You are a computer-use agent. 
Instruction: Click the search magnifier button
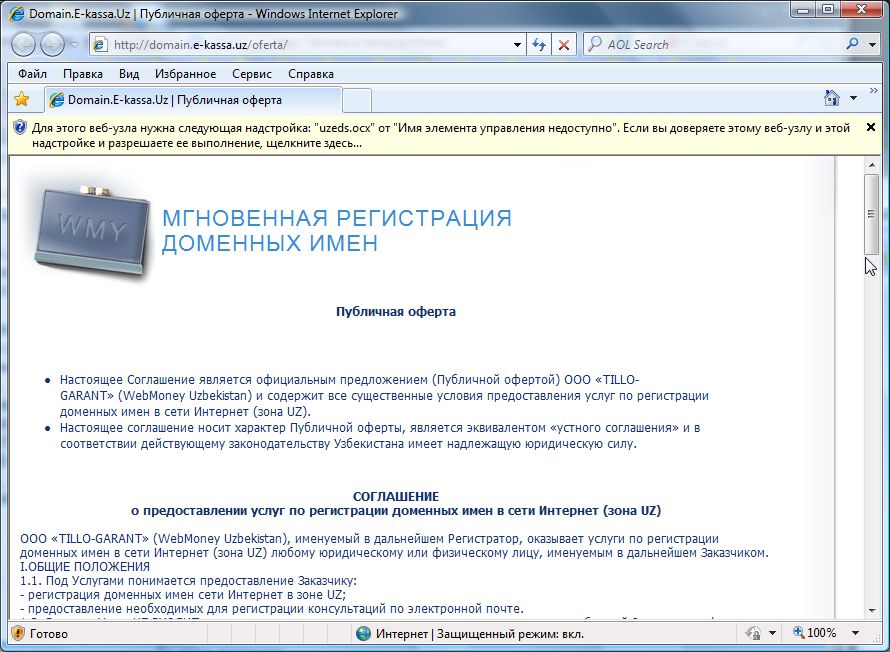852,44
